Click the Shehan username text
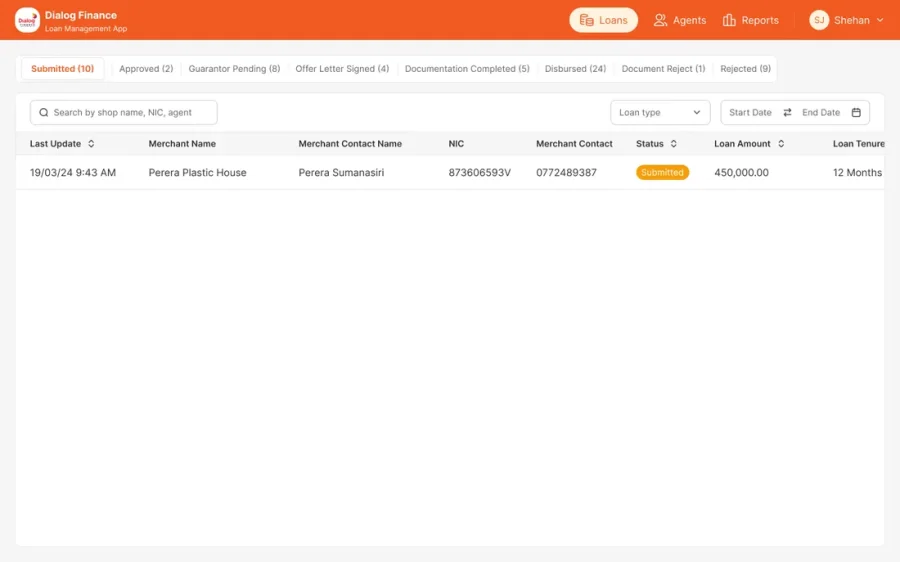 coord(851,20)
